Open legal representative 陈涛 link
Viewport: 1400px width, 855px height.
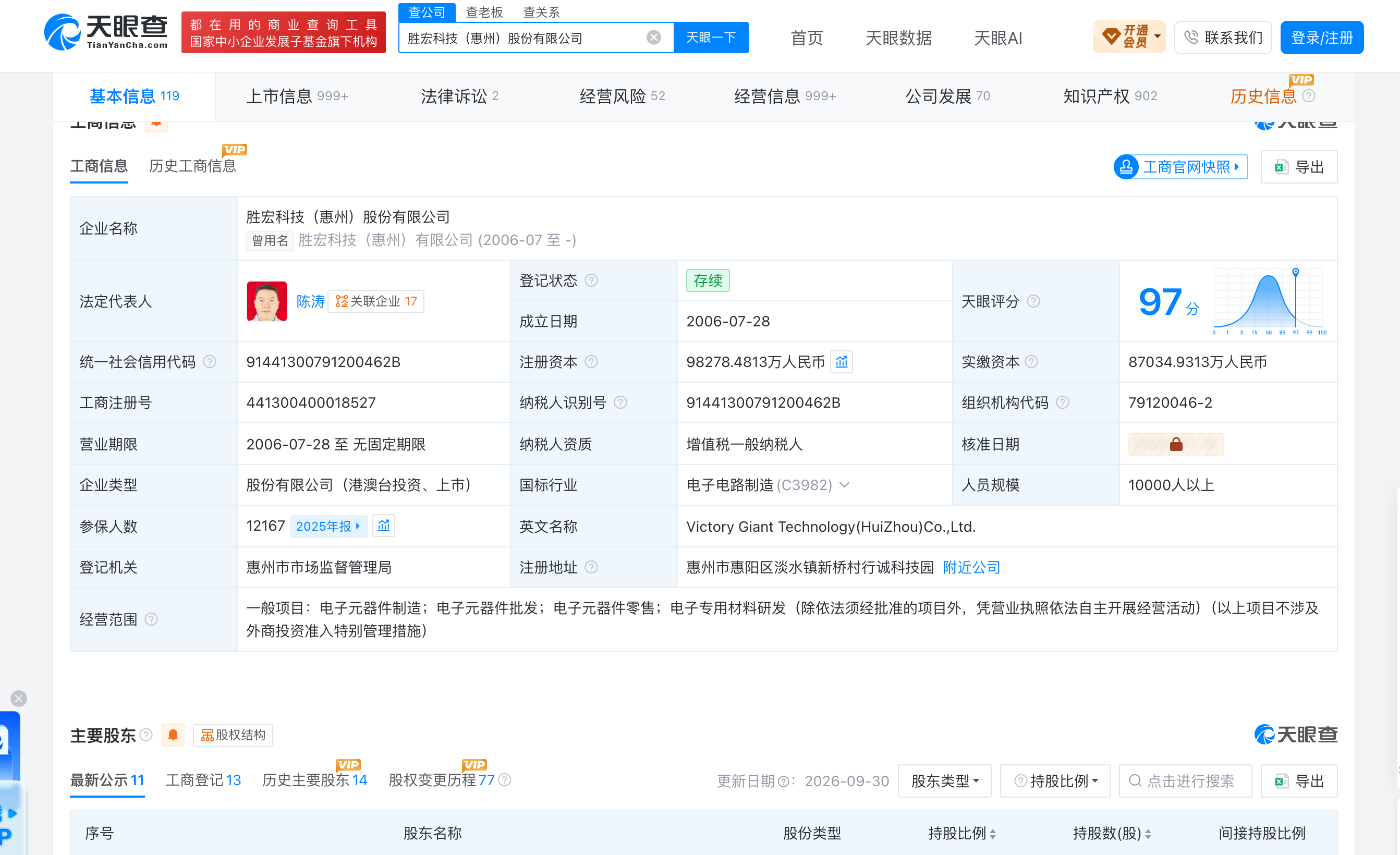pos(310,301)
